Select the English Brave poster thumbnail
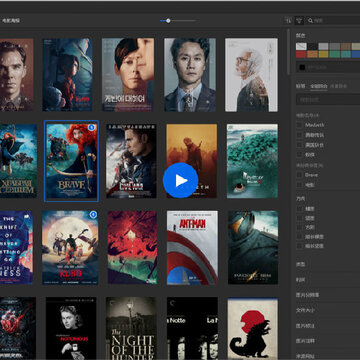 point(71,161)
